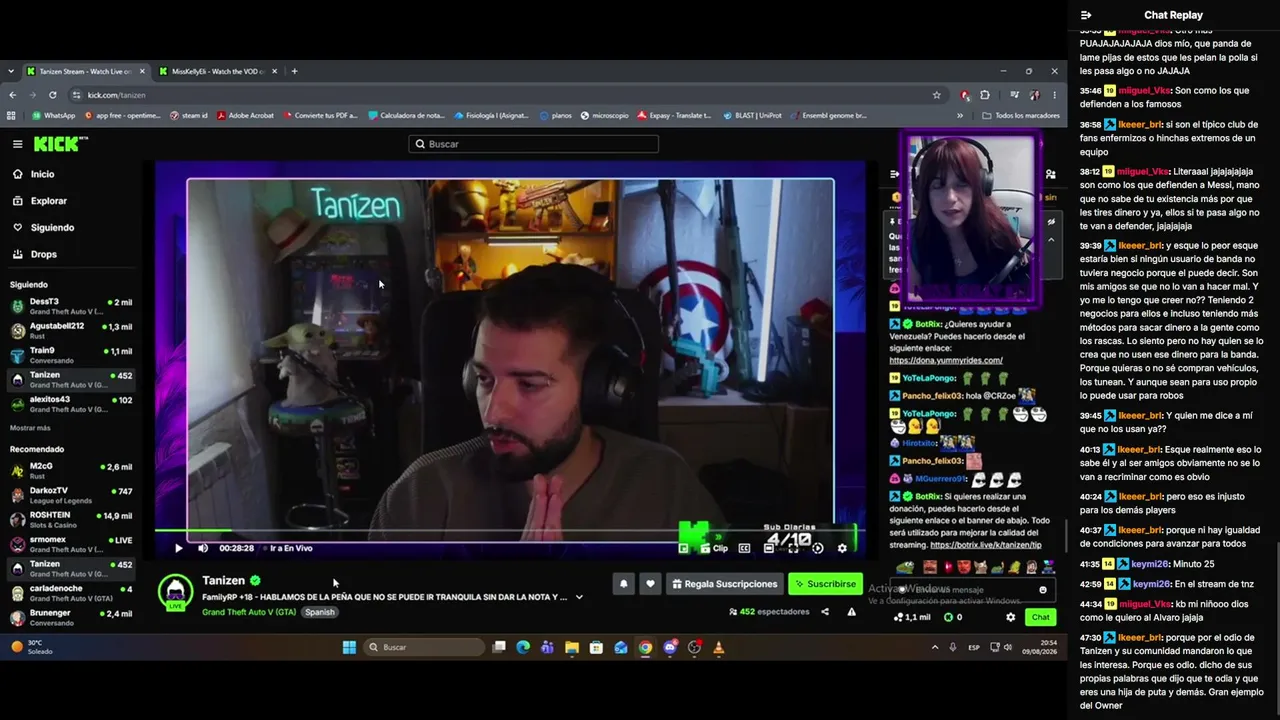Expand the stream title chevron

tap(579, 597)
